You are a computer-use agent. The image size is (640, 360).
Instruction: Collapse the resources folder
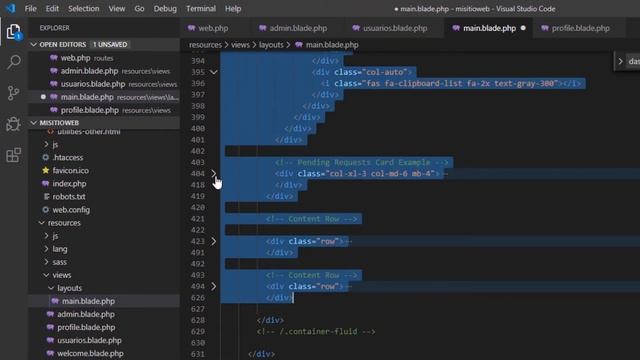42,223
